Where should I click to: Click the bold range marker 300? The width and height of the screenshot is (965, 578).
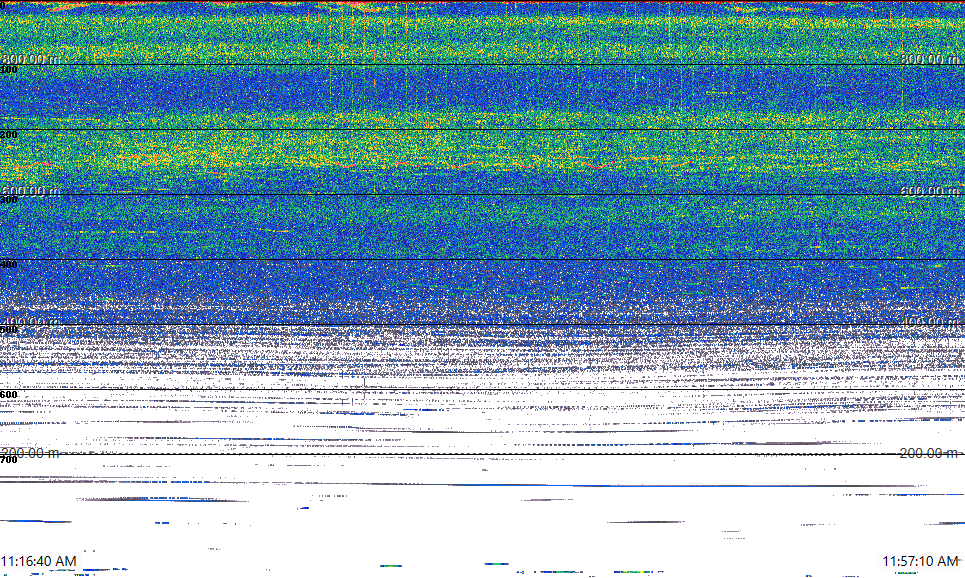(9, 199)
